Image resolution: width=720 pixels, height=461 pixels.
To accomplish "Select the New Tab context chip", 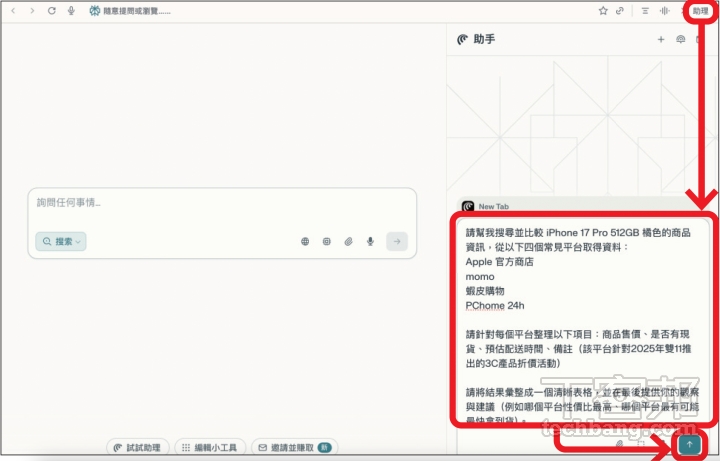I will coord(487,206).
